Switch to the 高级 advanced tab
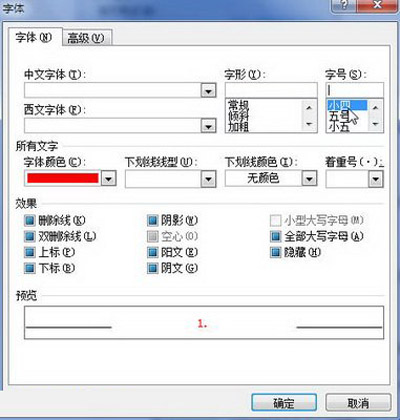The height and width of the screenshot is (420, 400). click(86, 38)
